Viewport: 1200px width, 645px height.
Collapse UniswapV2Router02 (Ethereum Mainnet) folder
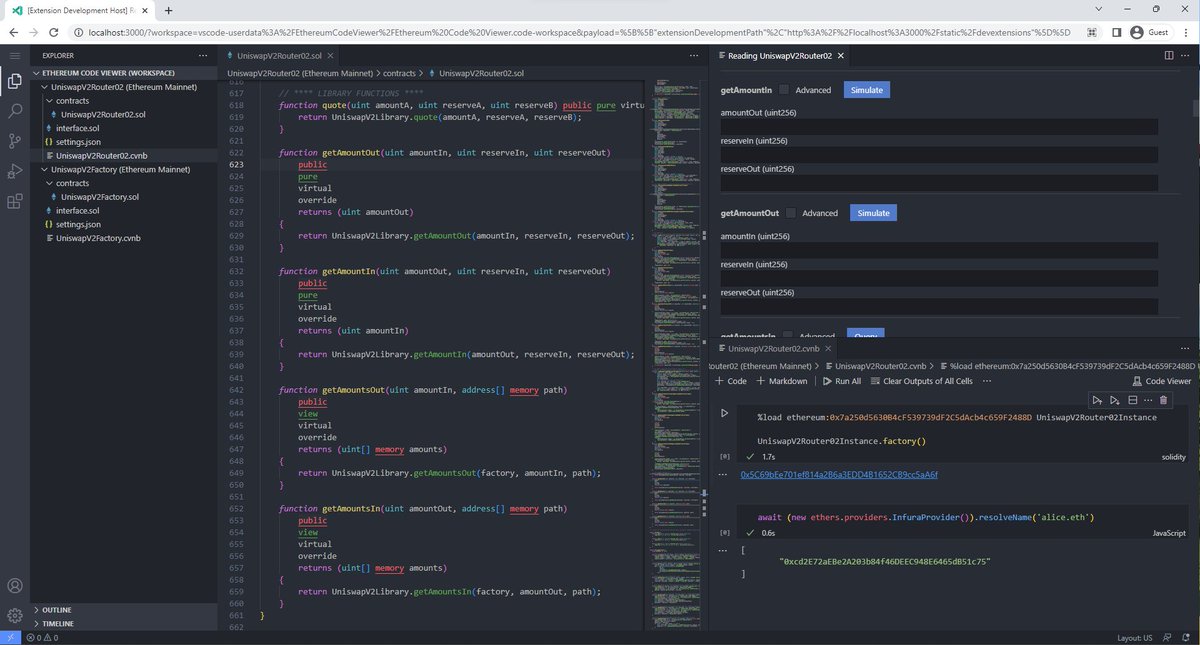(x=123, y=87)
